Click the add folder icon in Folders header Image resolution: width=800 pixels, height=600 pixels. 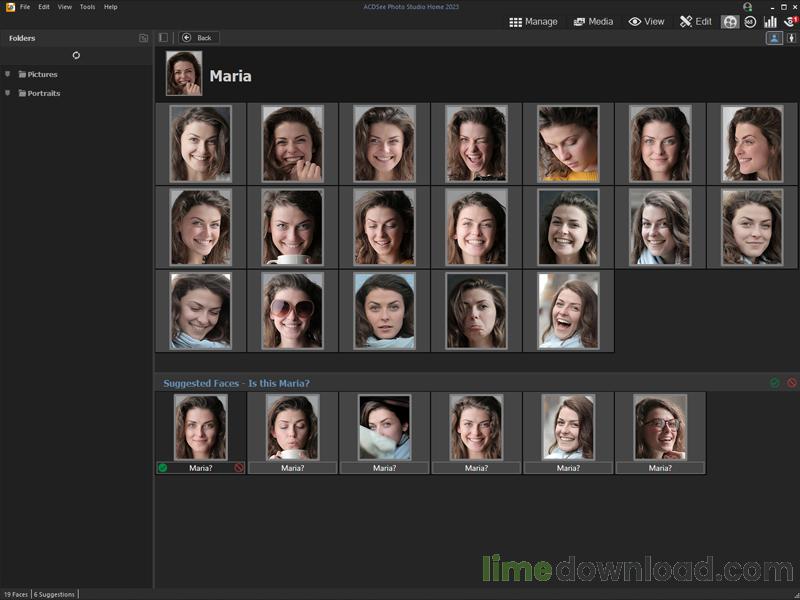point(143,38)
